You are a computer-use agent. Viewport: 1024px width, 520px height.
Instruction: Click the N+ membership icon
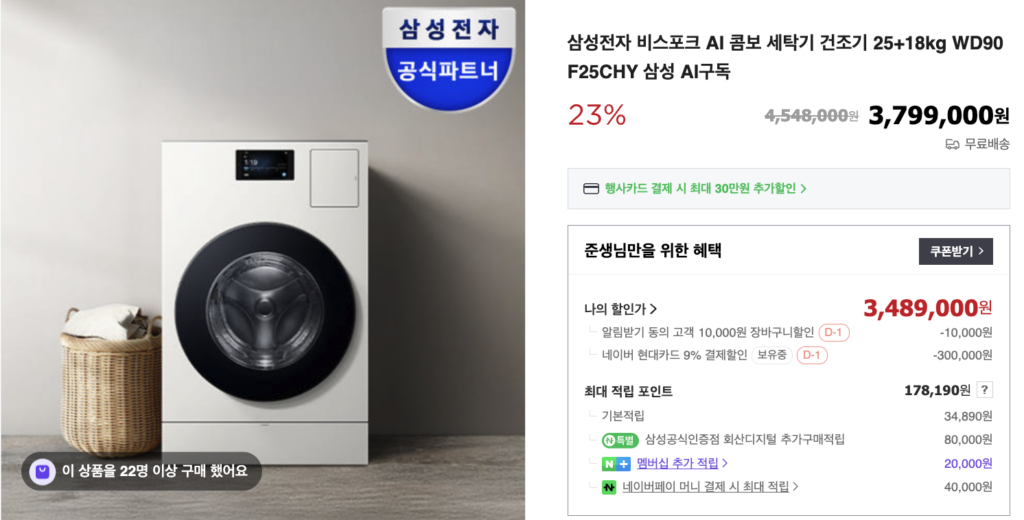coord(616,464)
